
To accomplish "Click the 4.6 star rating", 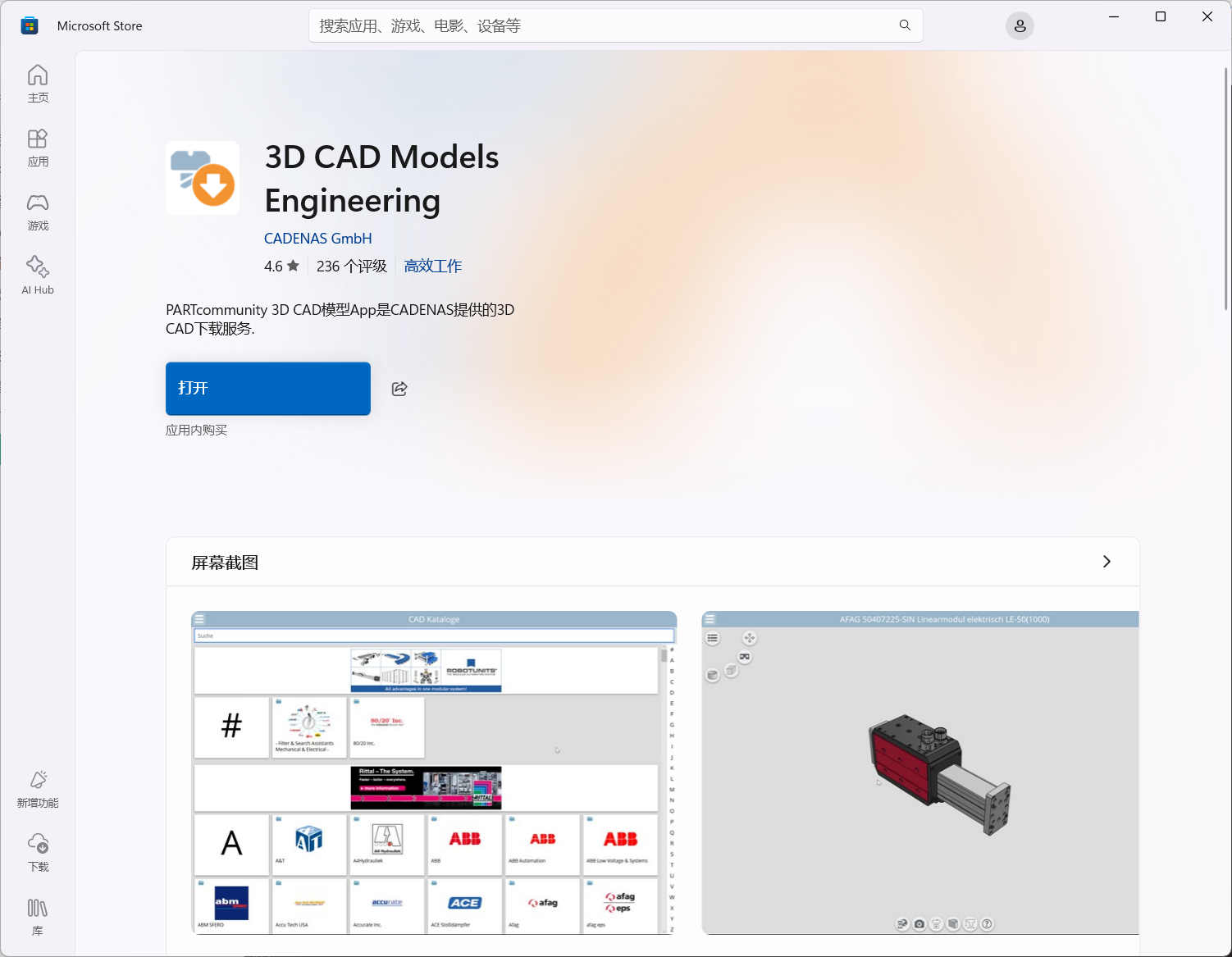I will pyautogui.click(x=281, y=267).
